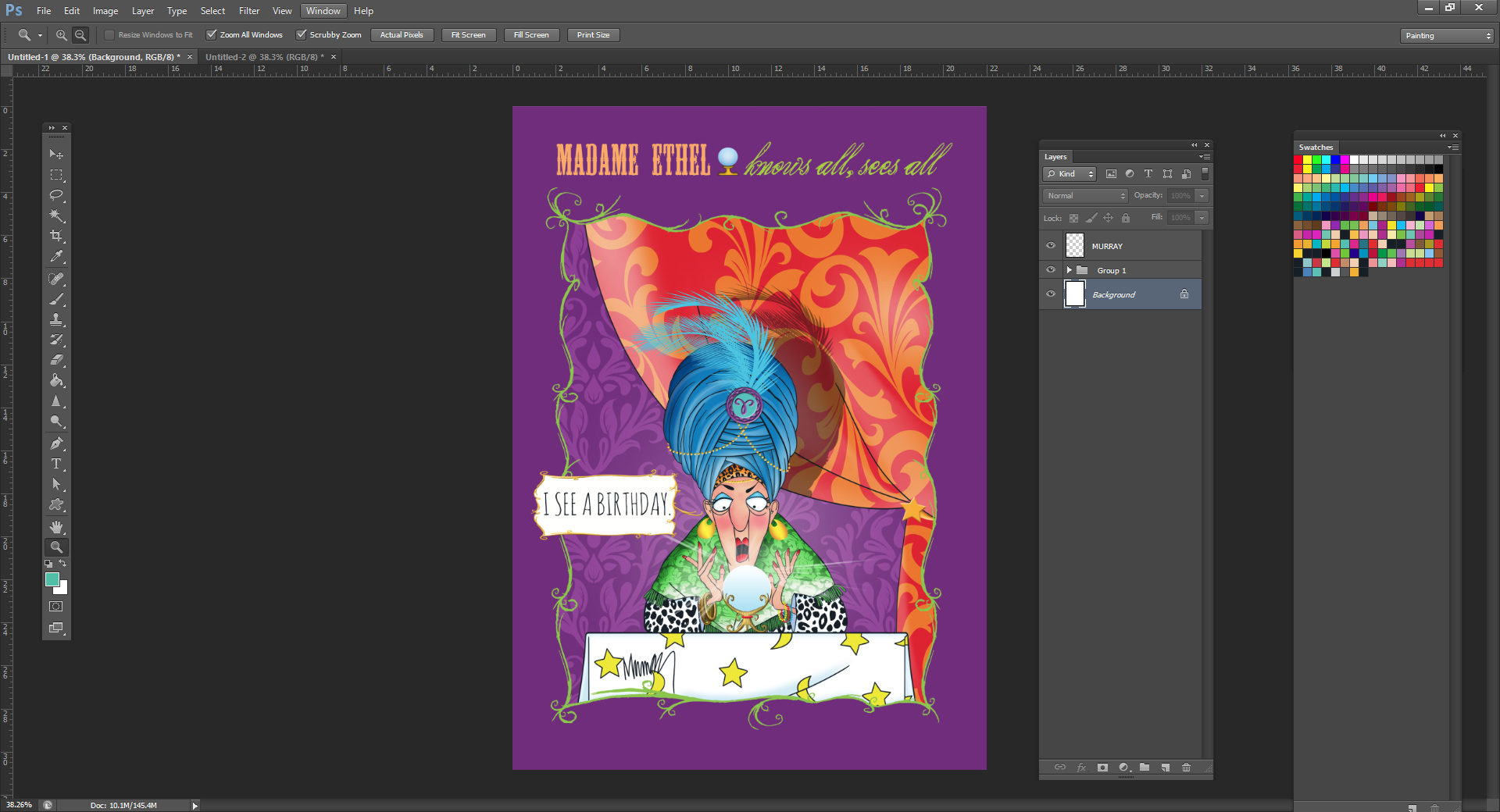Viewport: 1500px width, 812px height.
Task: Create a new group folder
Action: click(x=1145, y=767)
